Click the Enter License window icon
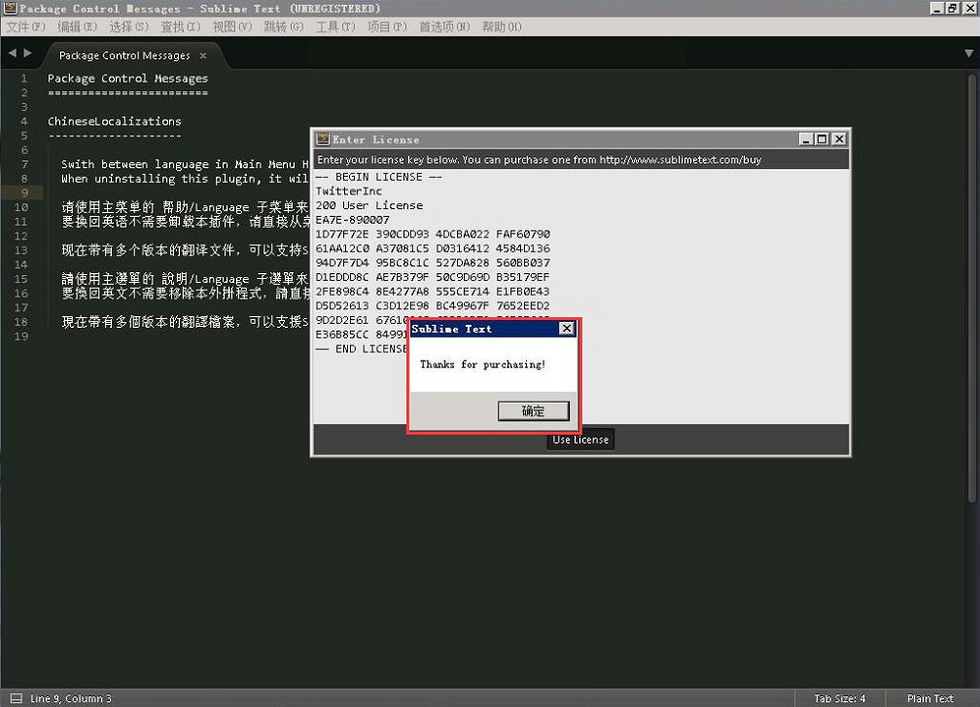Screen dimensions: 980x707 322,139
